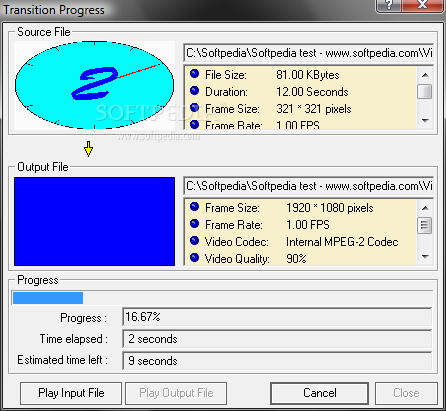This screenshot has height=411, width=446.
Task: Click the blue output file preview
Action: tap(94, 221)
